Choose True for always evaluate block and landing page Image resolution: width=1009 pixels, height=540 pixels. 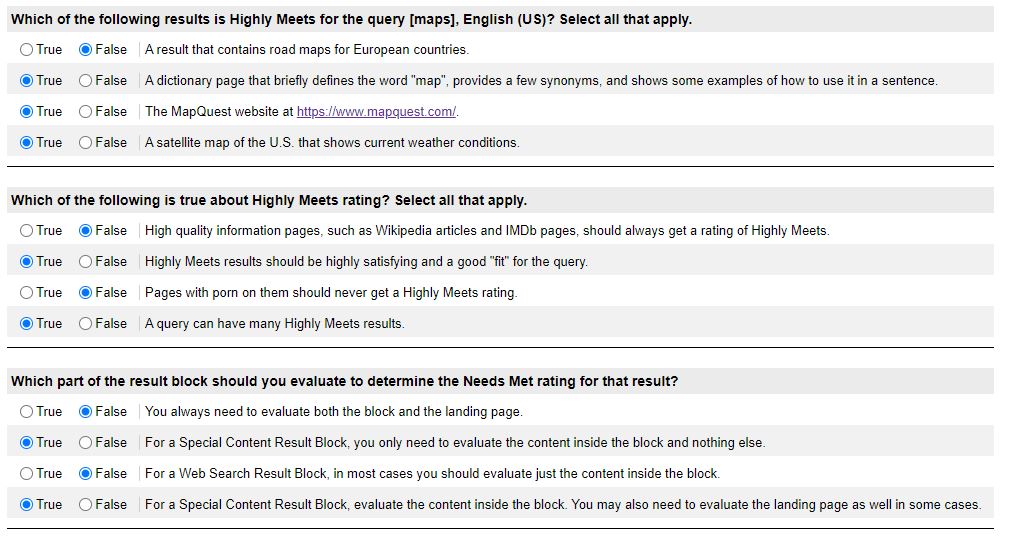tap(26, 411)
